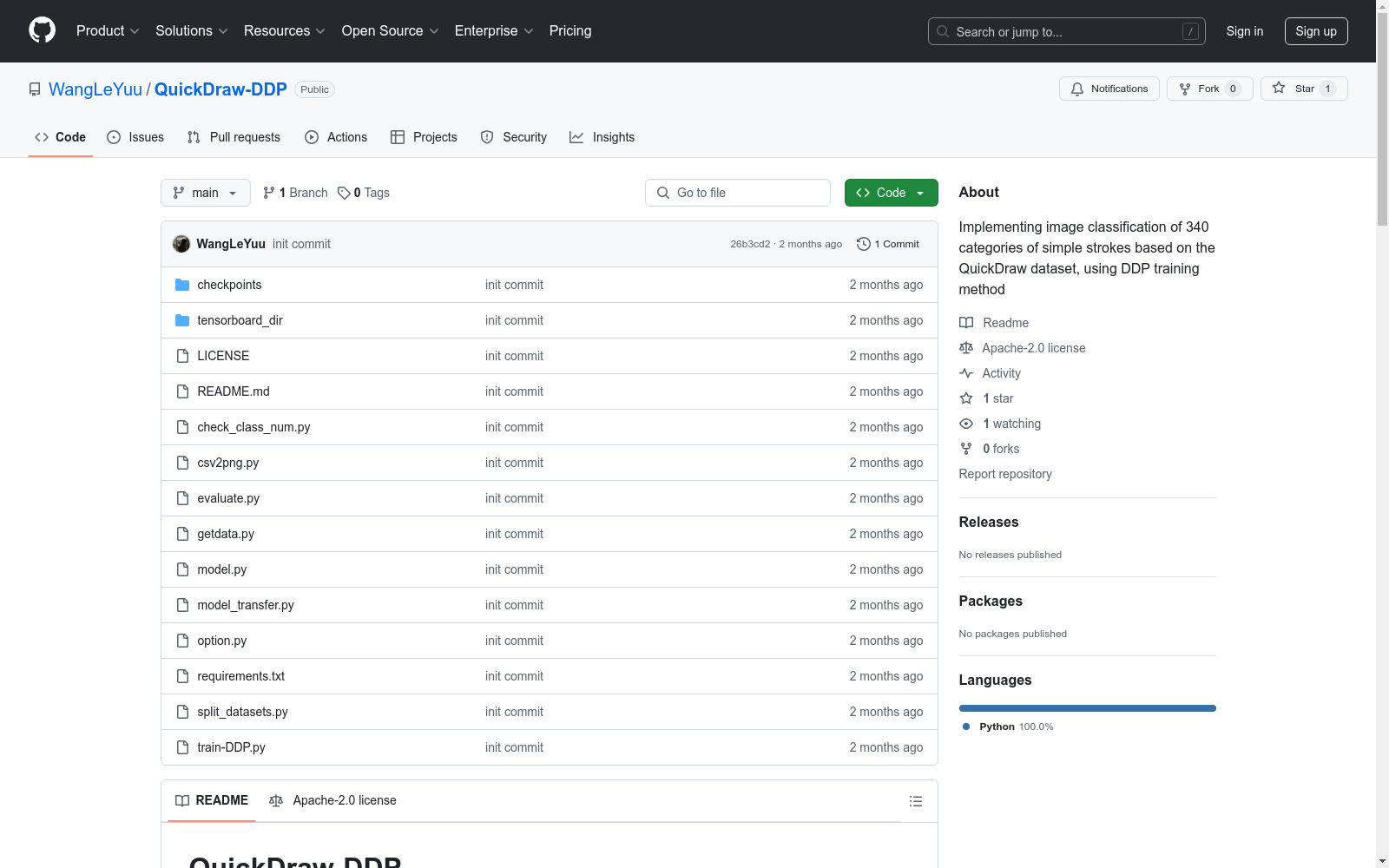Click the Notifications button
Image resolution: width=1389 pixels, height=868 pixels.
[x=1109, y=89]
